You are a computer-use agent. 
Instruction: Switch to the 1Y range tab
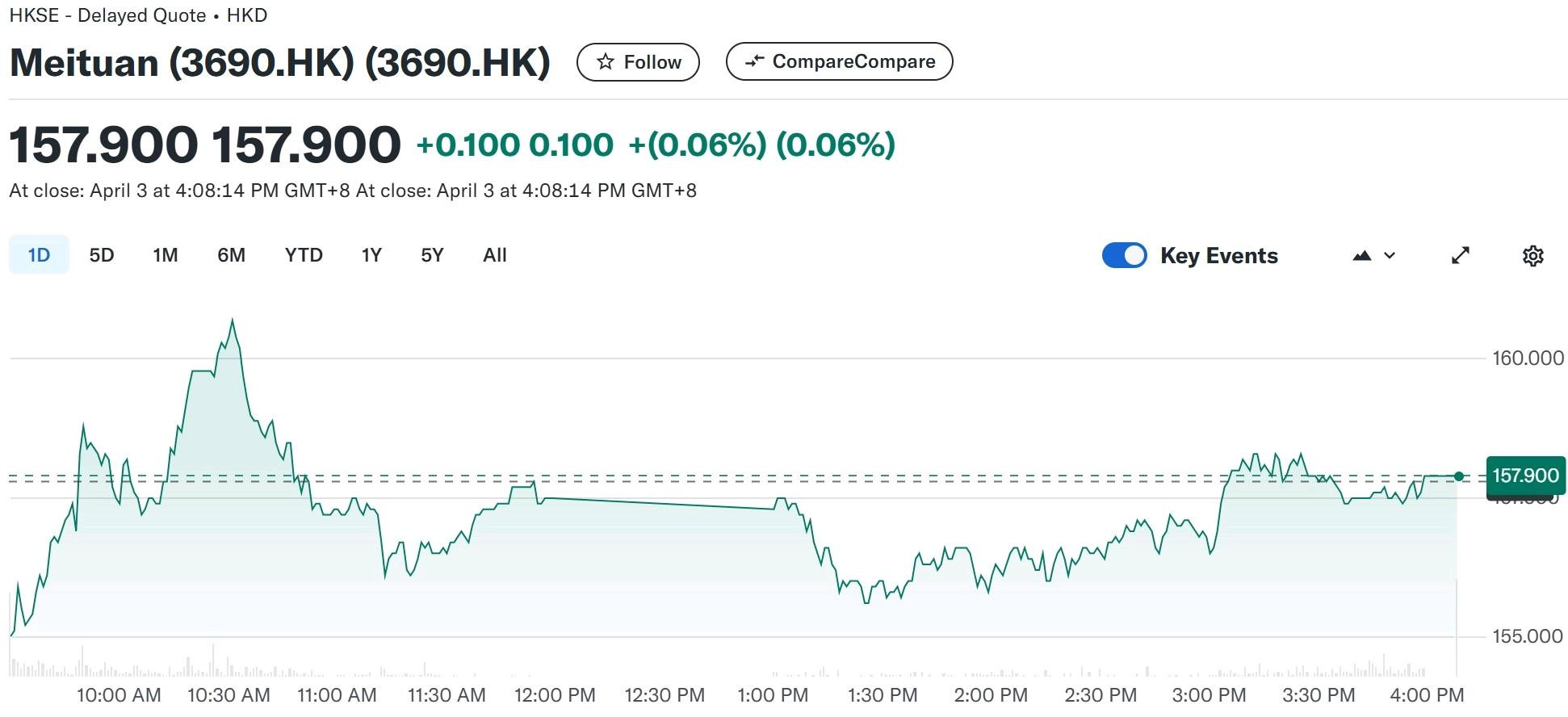click(371, 255)
